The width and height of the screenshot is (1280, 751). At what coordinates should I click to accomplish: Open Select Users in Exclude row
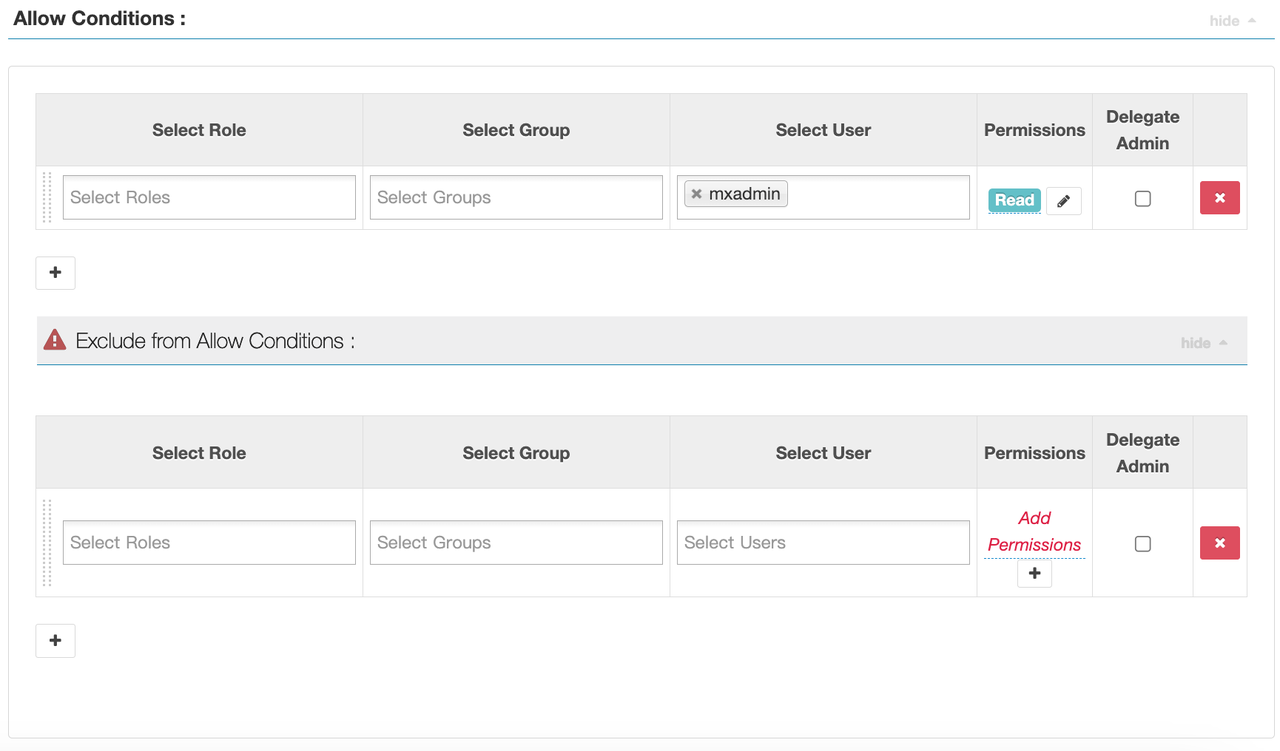click(x=823, y=542)
